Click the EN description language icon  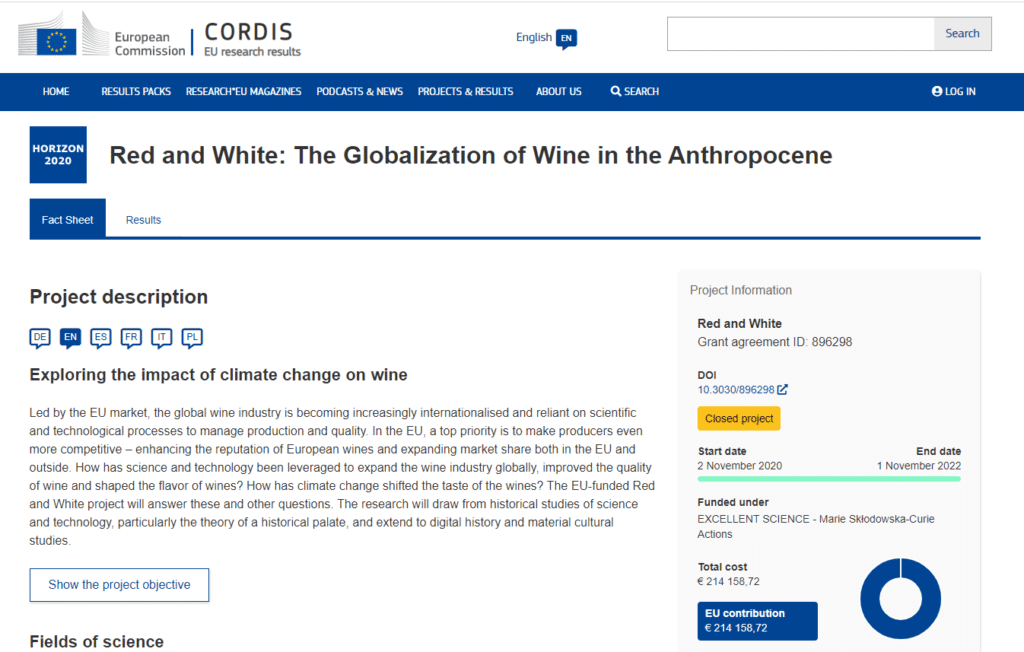71,338
